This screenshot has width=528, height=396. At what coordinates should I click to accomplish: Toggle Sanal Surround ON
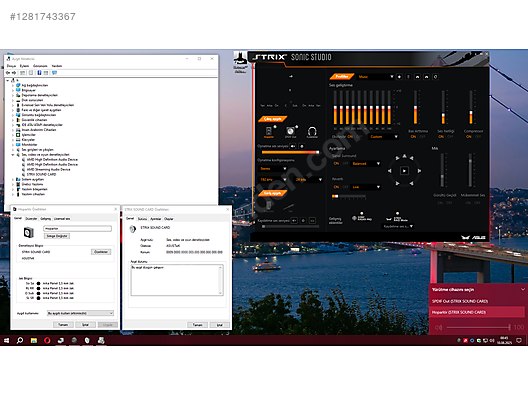tap(336, 163)
